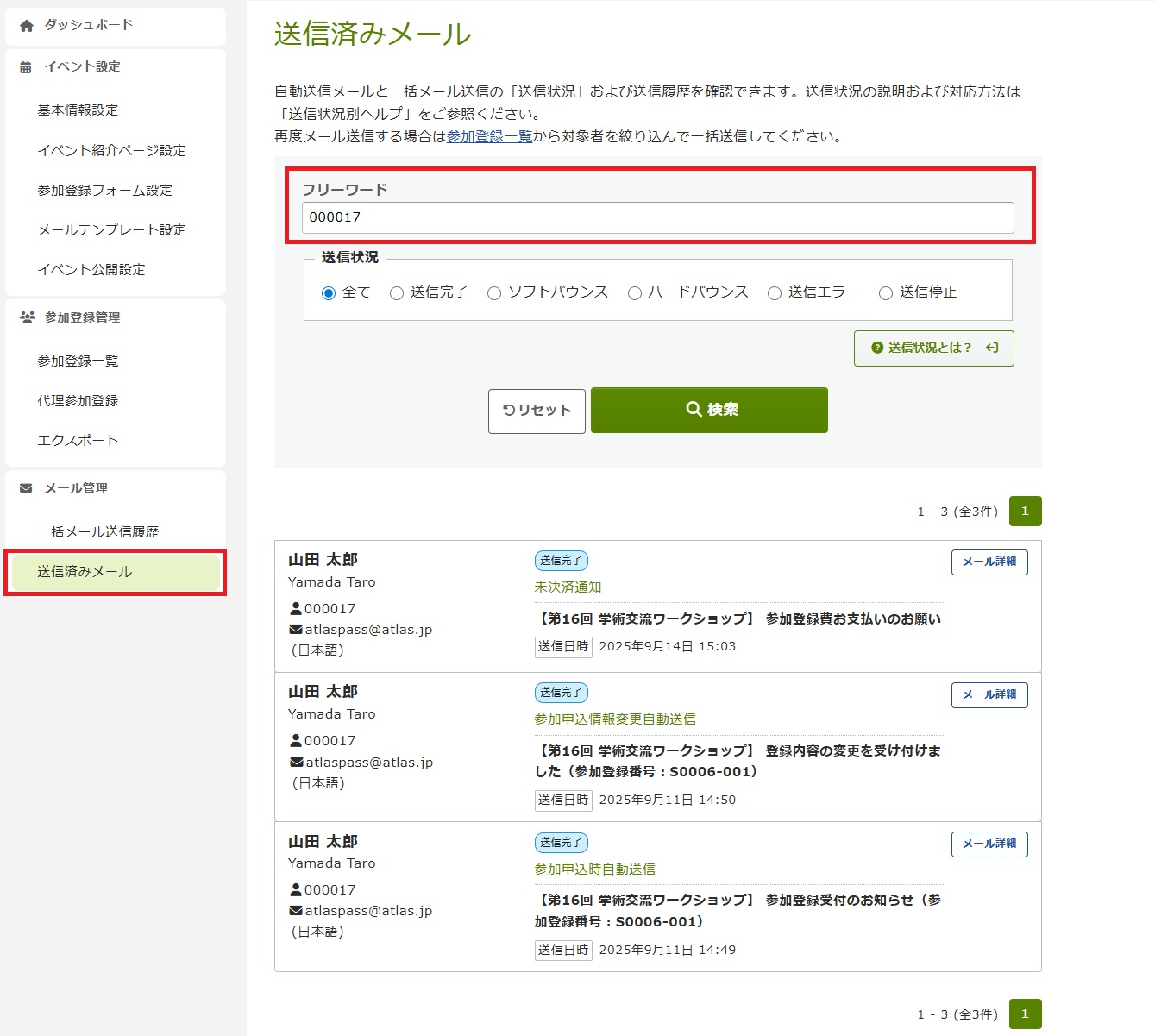Choose the ハードバウンス radio option
Screen dimensions: 1155x1036
(635, 293)
